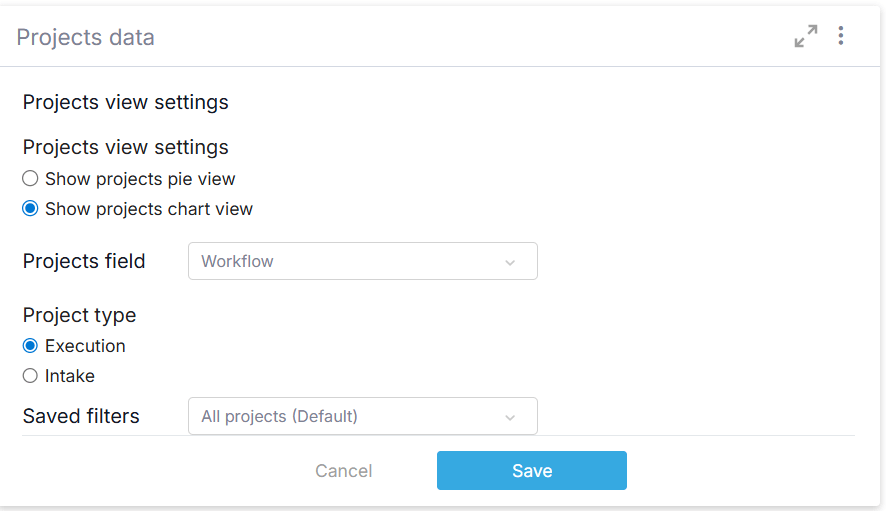Click the Saved filters label
Viewport: 886px width, 511px height.
[81, 416]
